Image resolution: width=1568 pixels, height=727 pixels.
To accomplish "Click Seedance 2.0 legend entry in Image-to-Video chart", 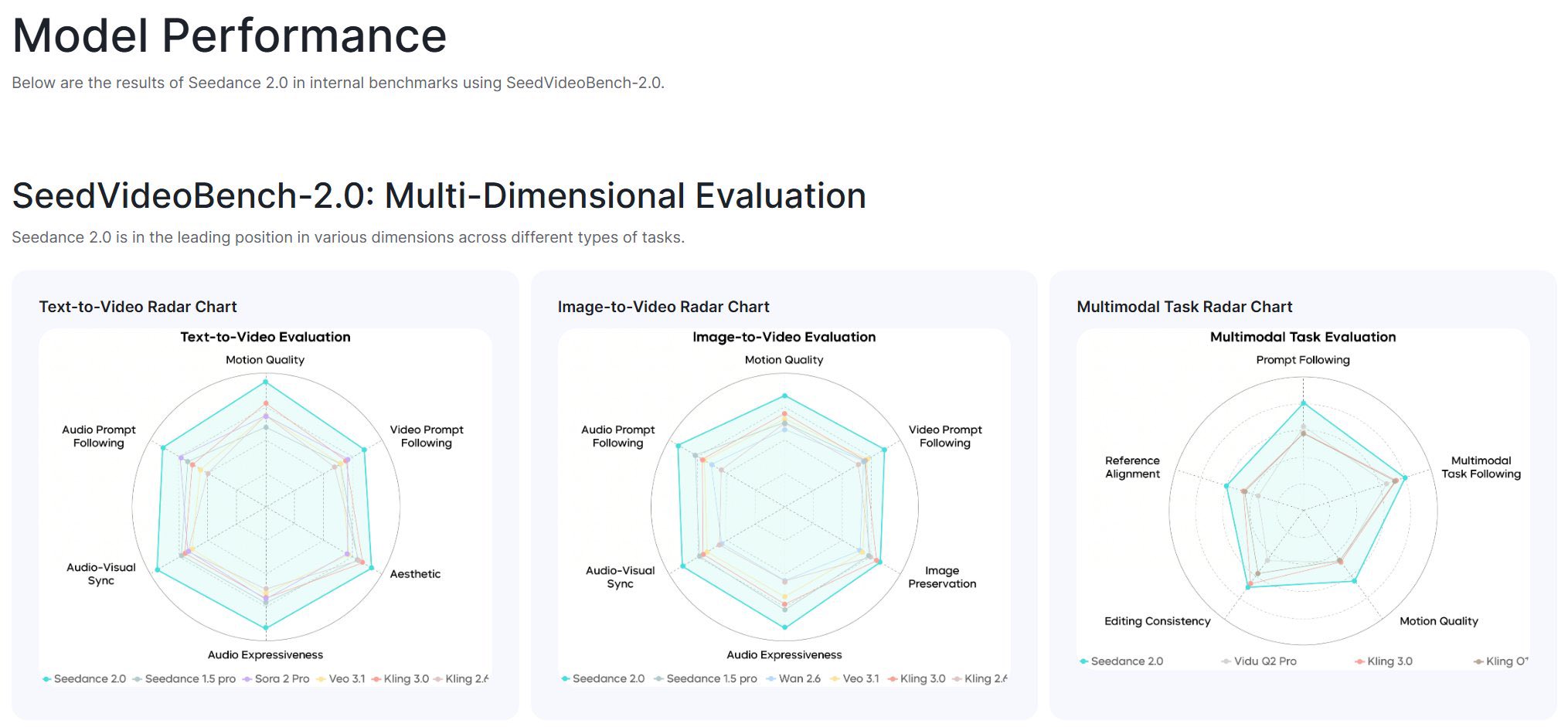I will click(603, 679).
